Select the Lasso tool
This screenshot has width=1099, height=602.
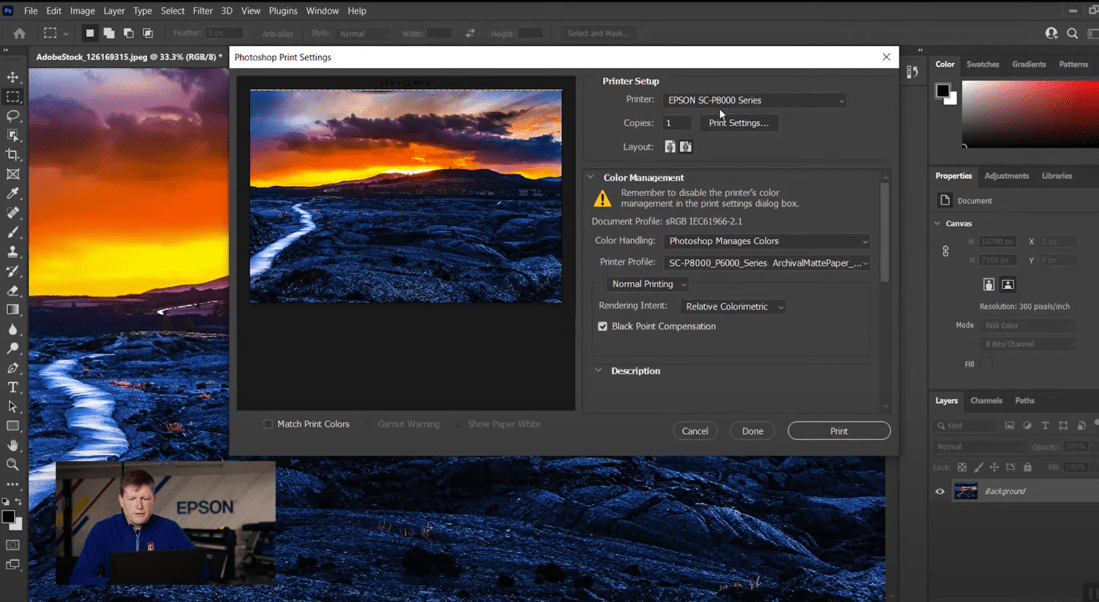tap(13, 116)
